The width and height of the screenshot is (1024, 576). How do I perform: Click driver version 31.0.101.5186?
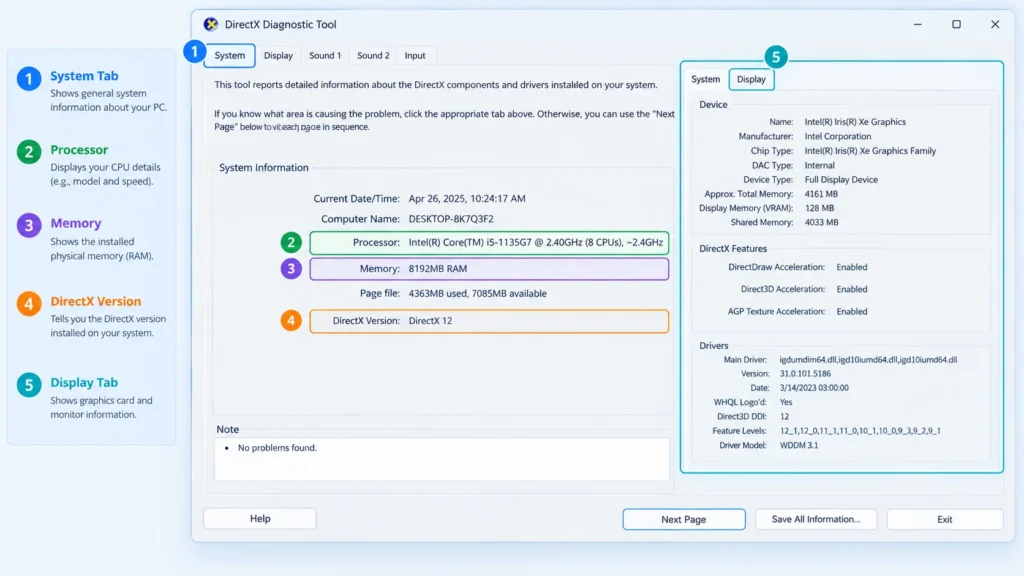click(805, 374)
